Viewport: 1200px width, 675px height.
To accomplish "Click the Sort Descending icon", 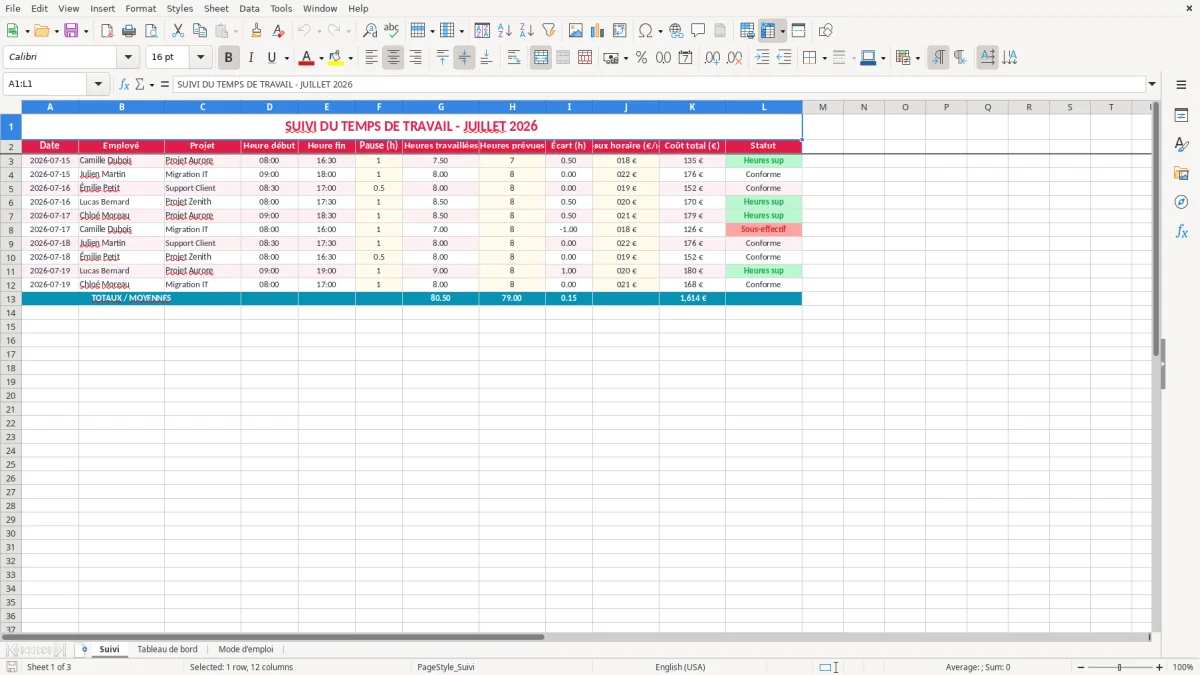I will (x=527, y=31).
